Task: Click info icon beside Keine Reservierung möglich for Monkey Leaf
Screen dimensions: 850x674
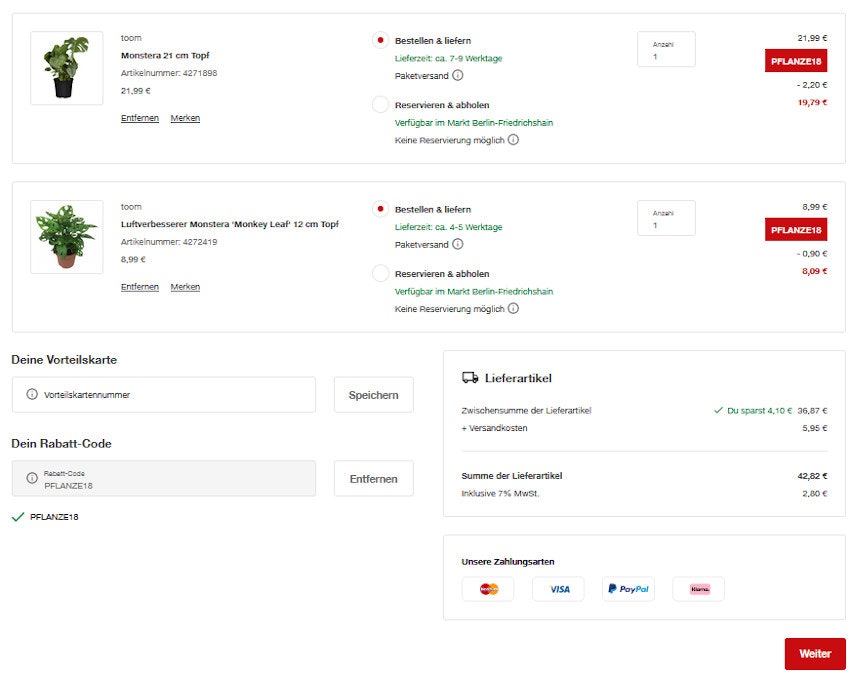Action: pos(513,309)
